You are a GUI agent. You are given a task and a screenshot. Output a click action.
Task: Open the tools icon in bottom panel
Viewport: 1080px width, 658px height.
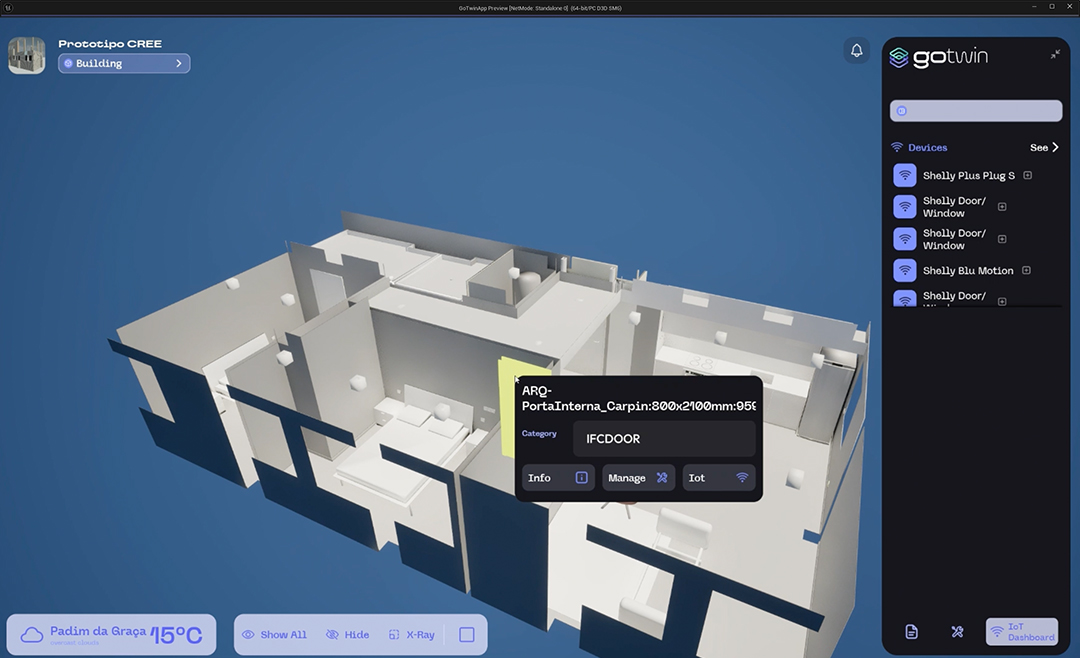[x=957, y=631]
